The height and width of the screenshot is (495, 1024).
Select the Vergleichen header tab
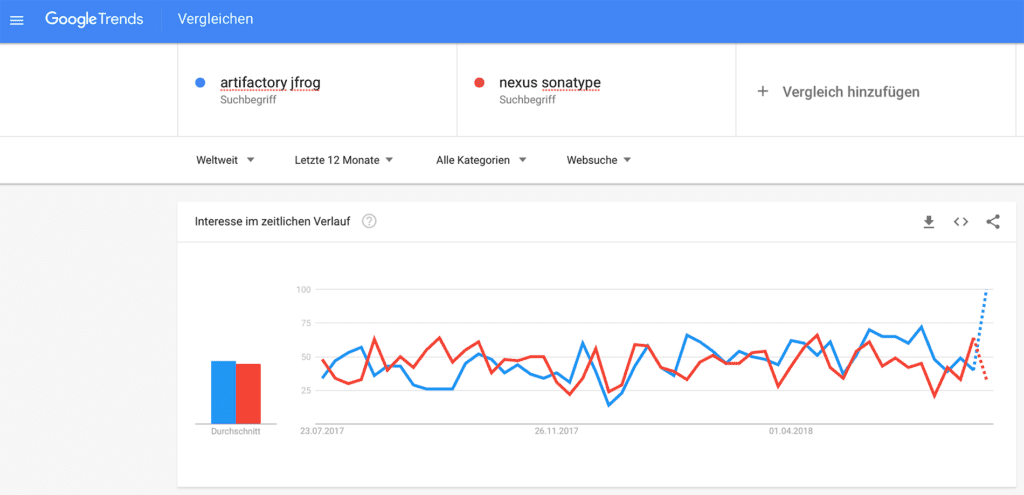215,19
